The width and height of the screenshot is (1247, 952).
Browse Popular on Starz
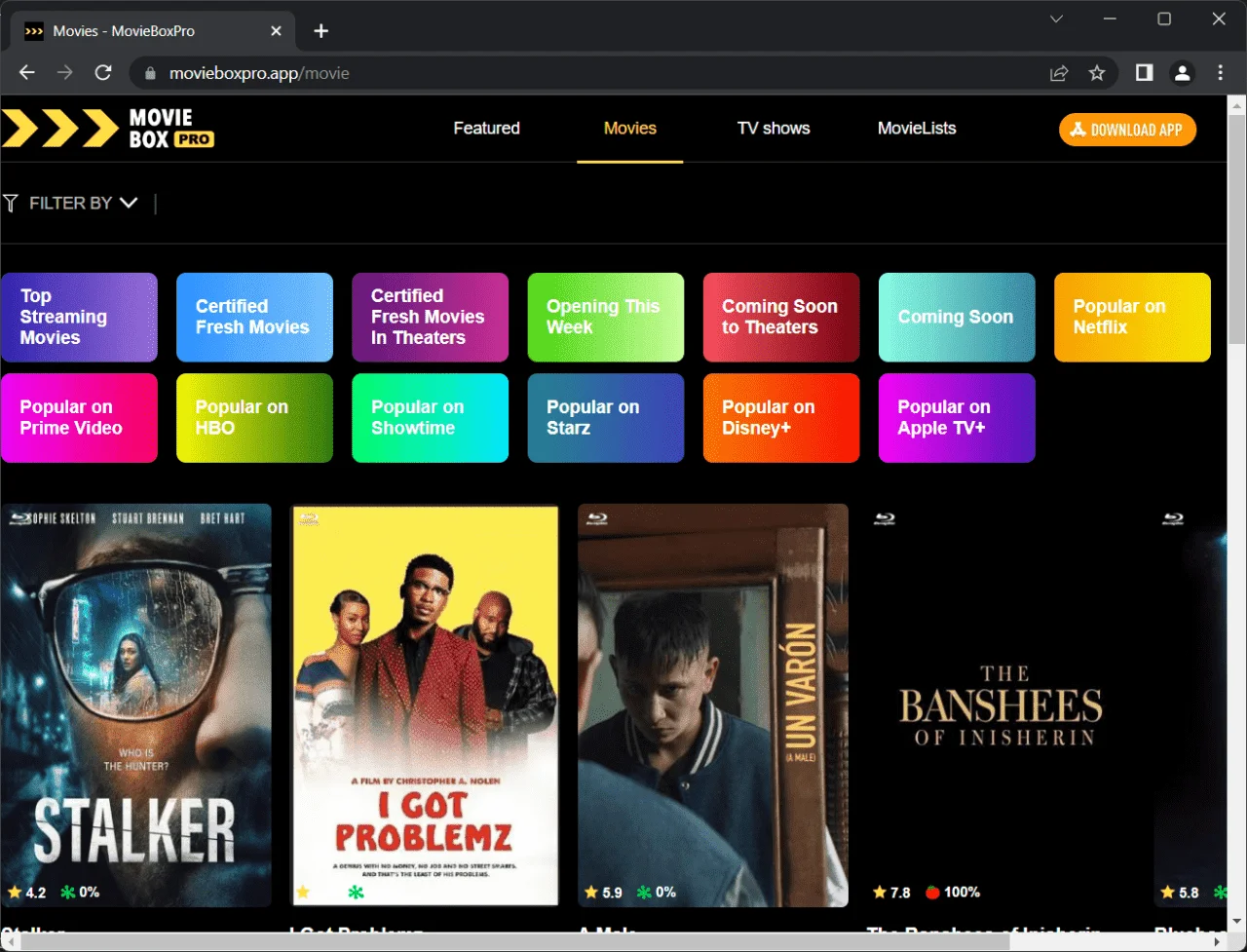click(x=606, y=418)
